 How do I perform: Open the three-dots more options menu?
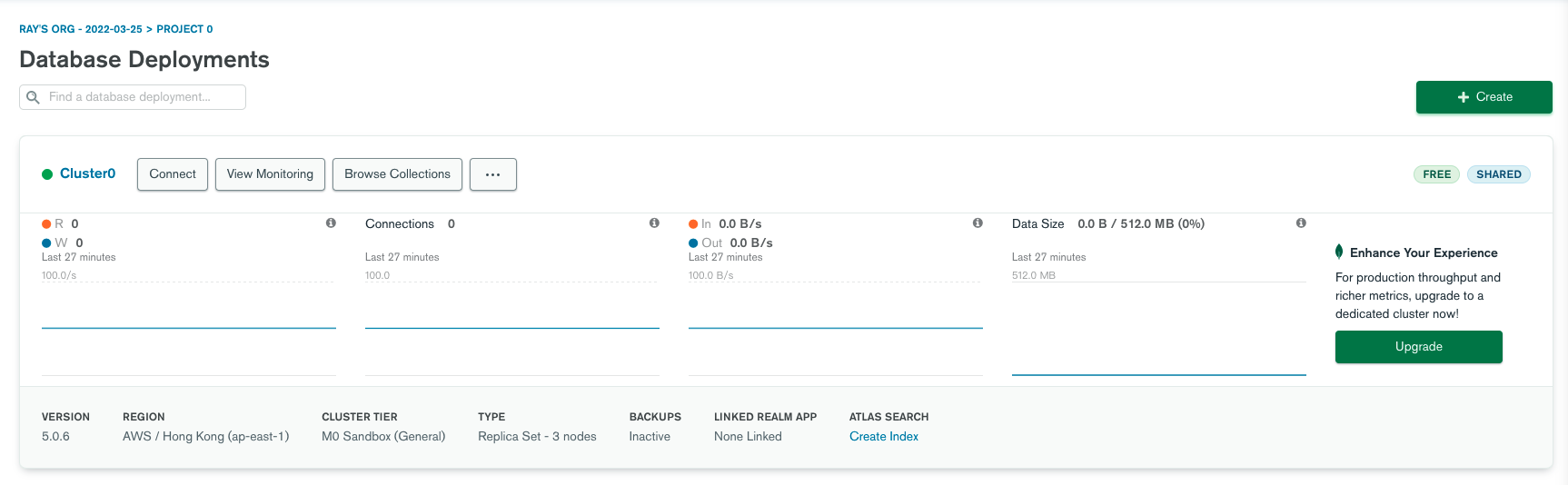(x=493, y=174)
